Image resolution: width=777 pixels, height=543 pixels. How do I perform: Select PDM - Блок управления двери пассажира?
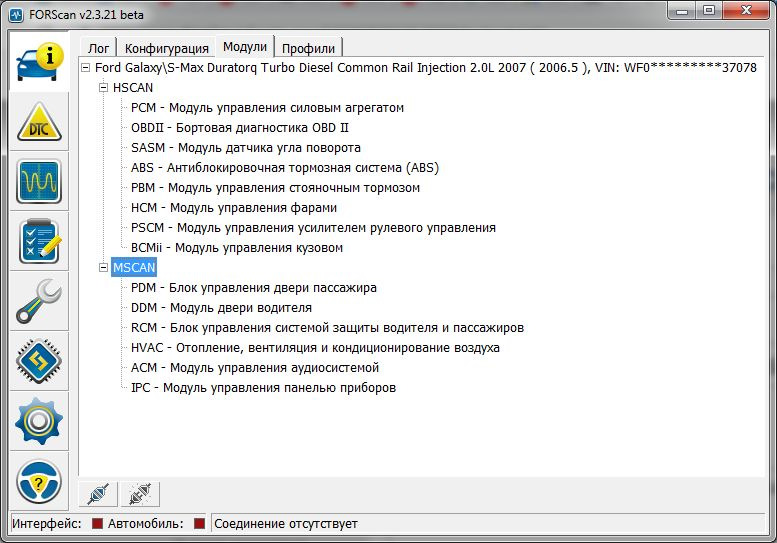point(254,287)
